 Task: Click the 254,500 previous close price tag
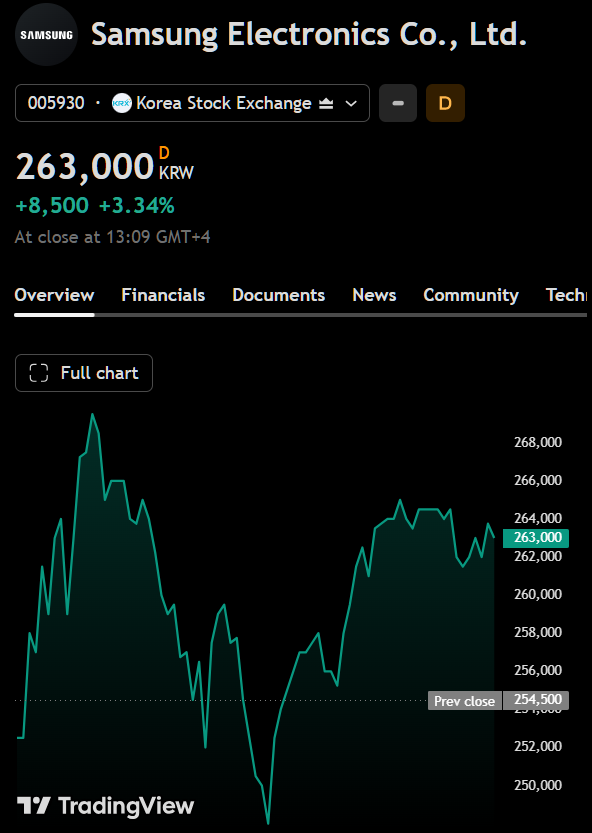(536, 701)
